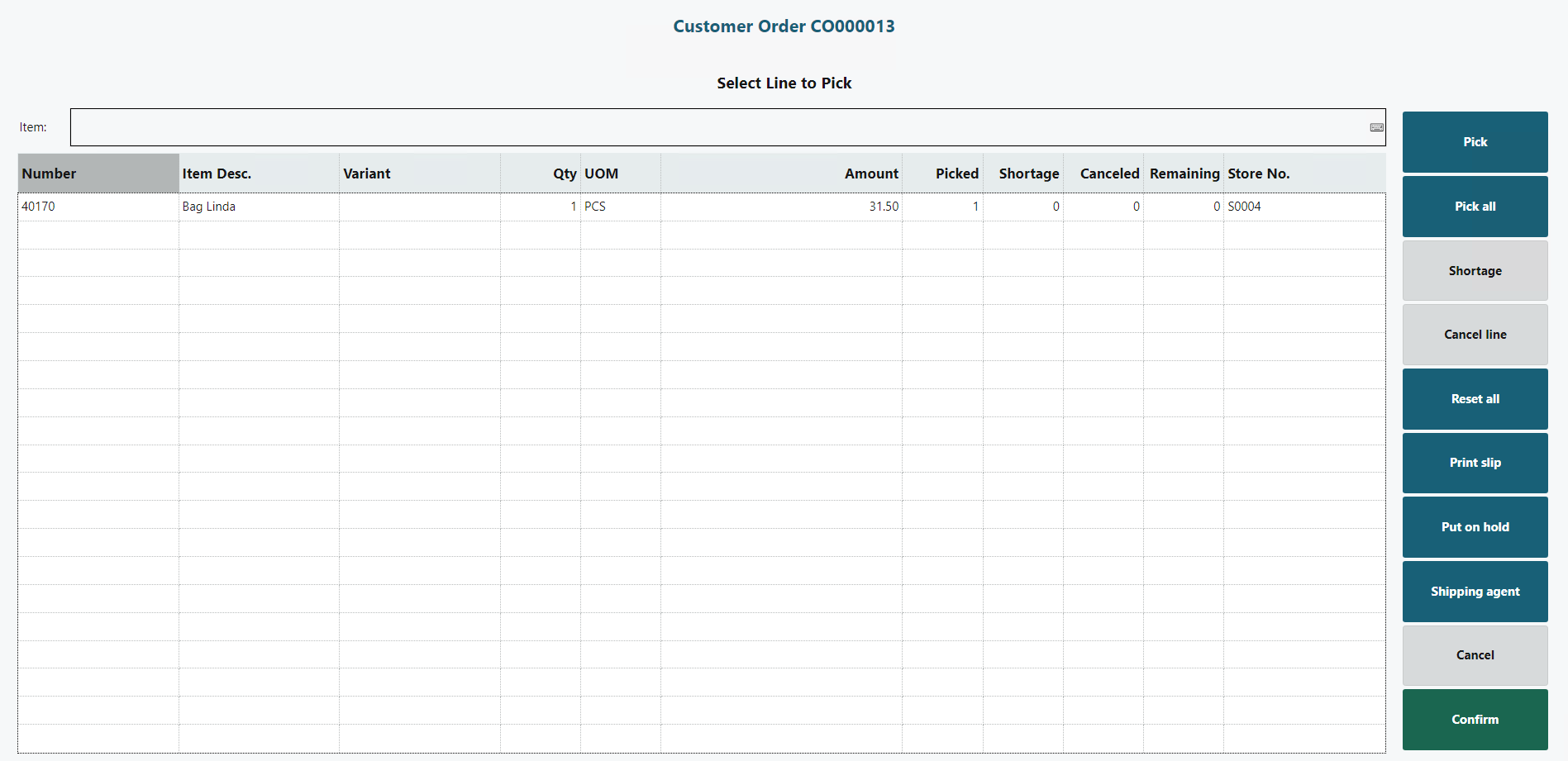Click the Pick button
This screenshot has height=761, width=1568.
point(1475,142)
